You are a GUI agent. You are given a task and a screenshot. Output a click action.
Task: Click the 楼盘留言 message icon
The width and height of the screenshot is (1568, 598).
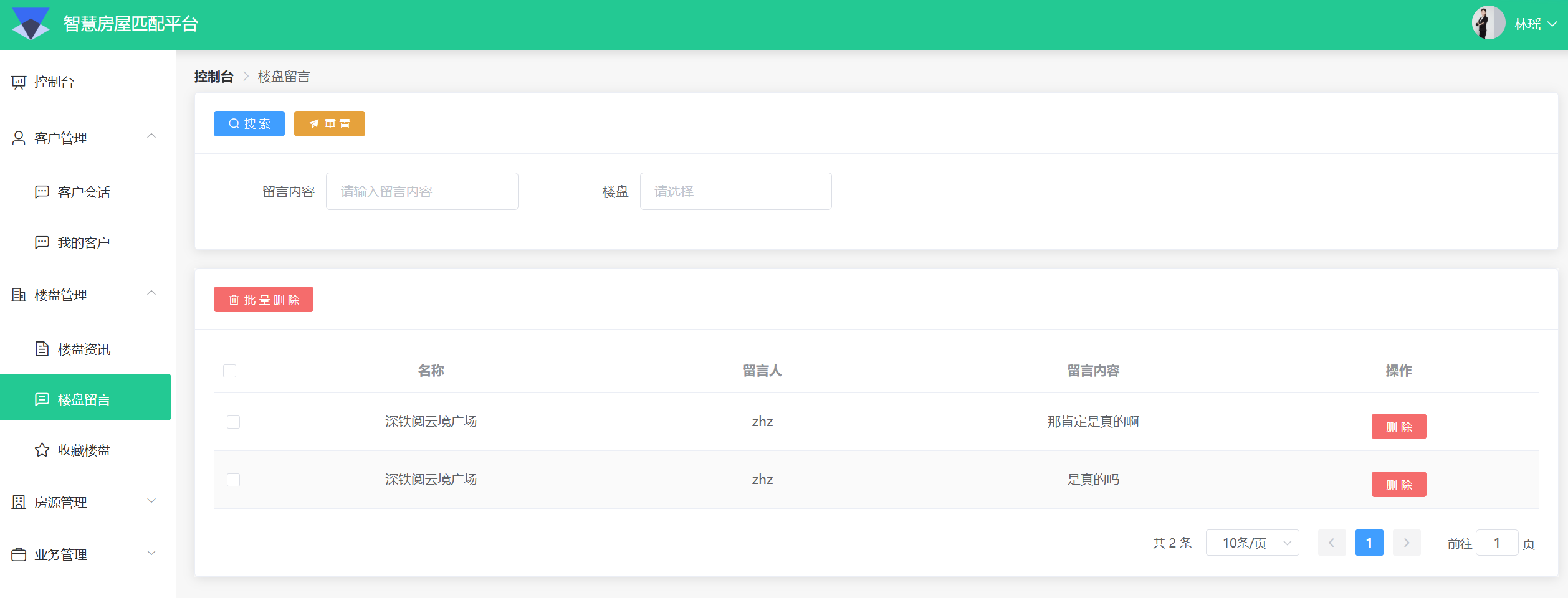point(42,399)
